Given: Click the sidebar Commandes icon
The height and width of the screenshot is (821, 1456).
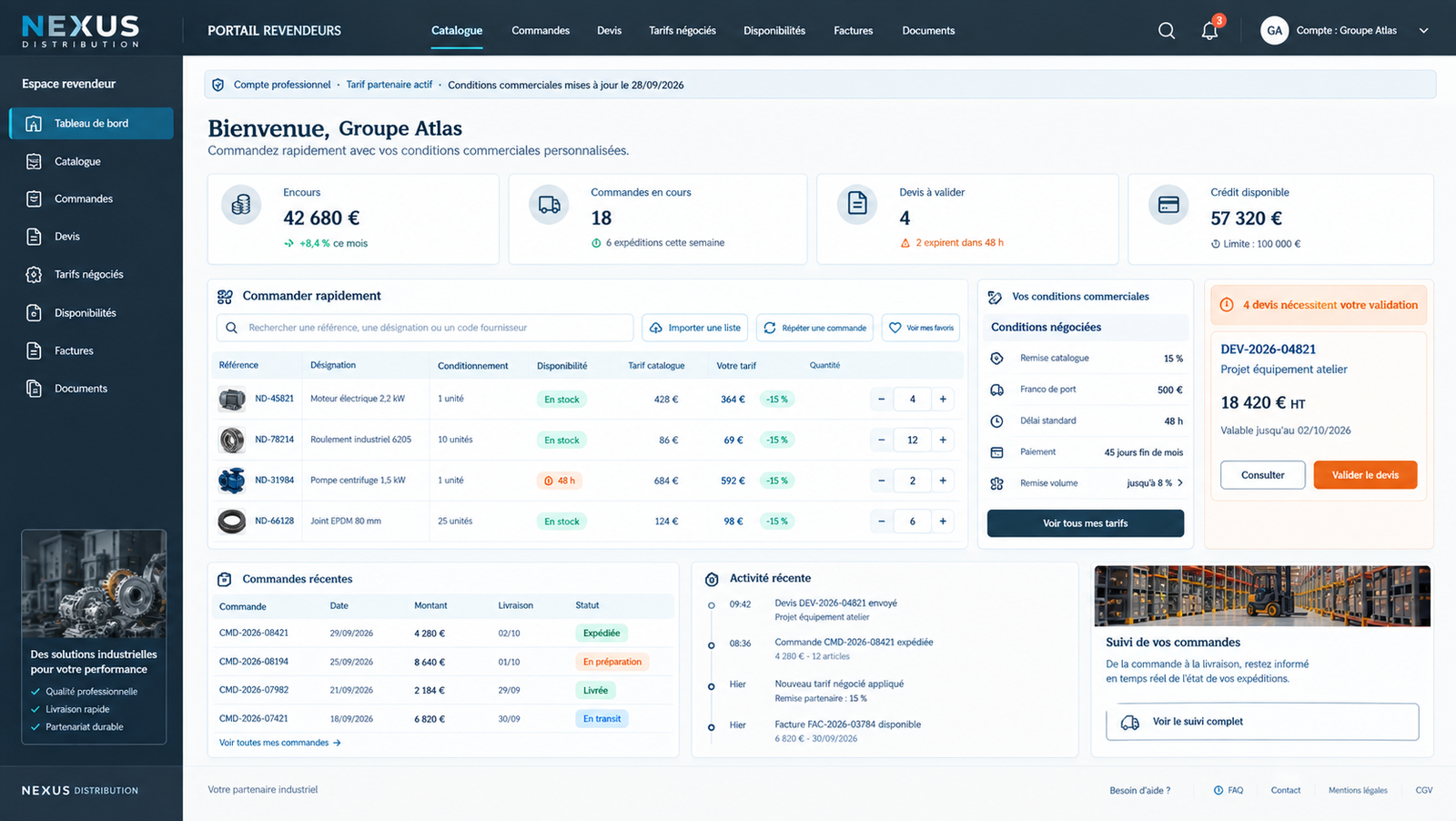Looking at the screenshot, I should (x=34, y=198).
